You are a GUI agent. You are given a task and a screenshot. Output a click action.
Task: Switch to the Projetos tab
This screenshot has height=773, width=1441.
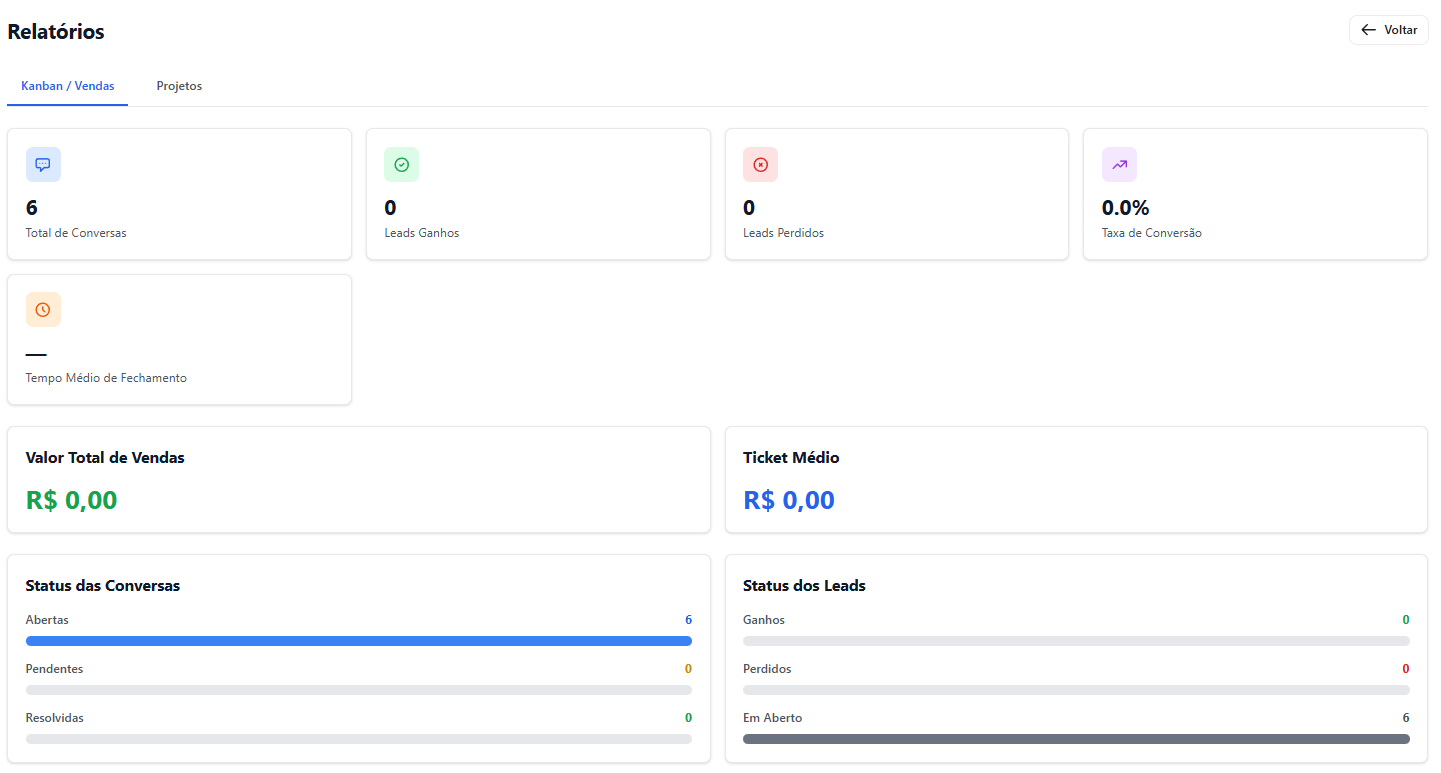click(179, 86)
